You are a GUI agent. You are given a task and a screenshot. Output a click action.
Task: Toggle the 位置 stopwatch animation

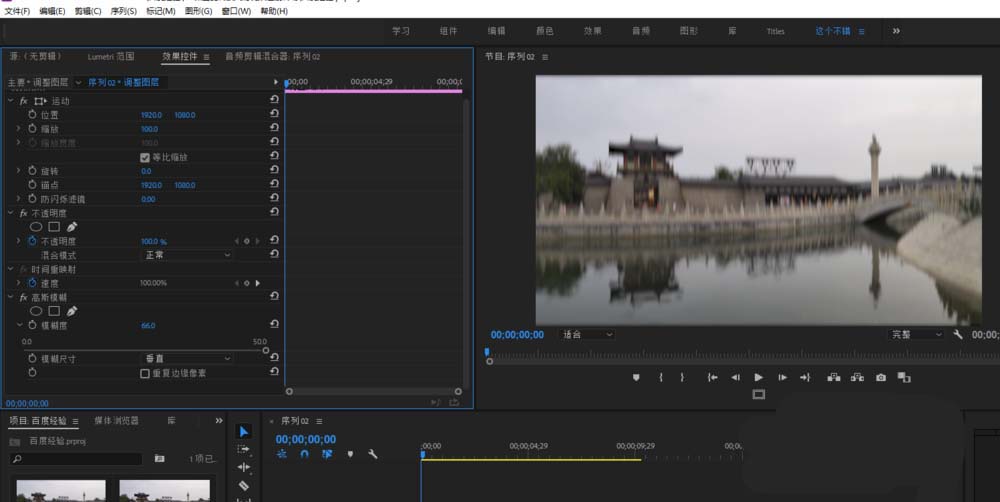(31, 115)
